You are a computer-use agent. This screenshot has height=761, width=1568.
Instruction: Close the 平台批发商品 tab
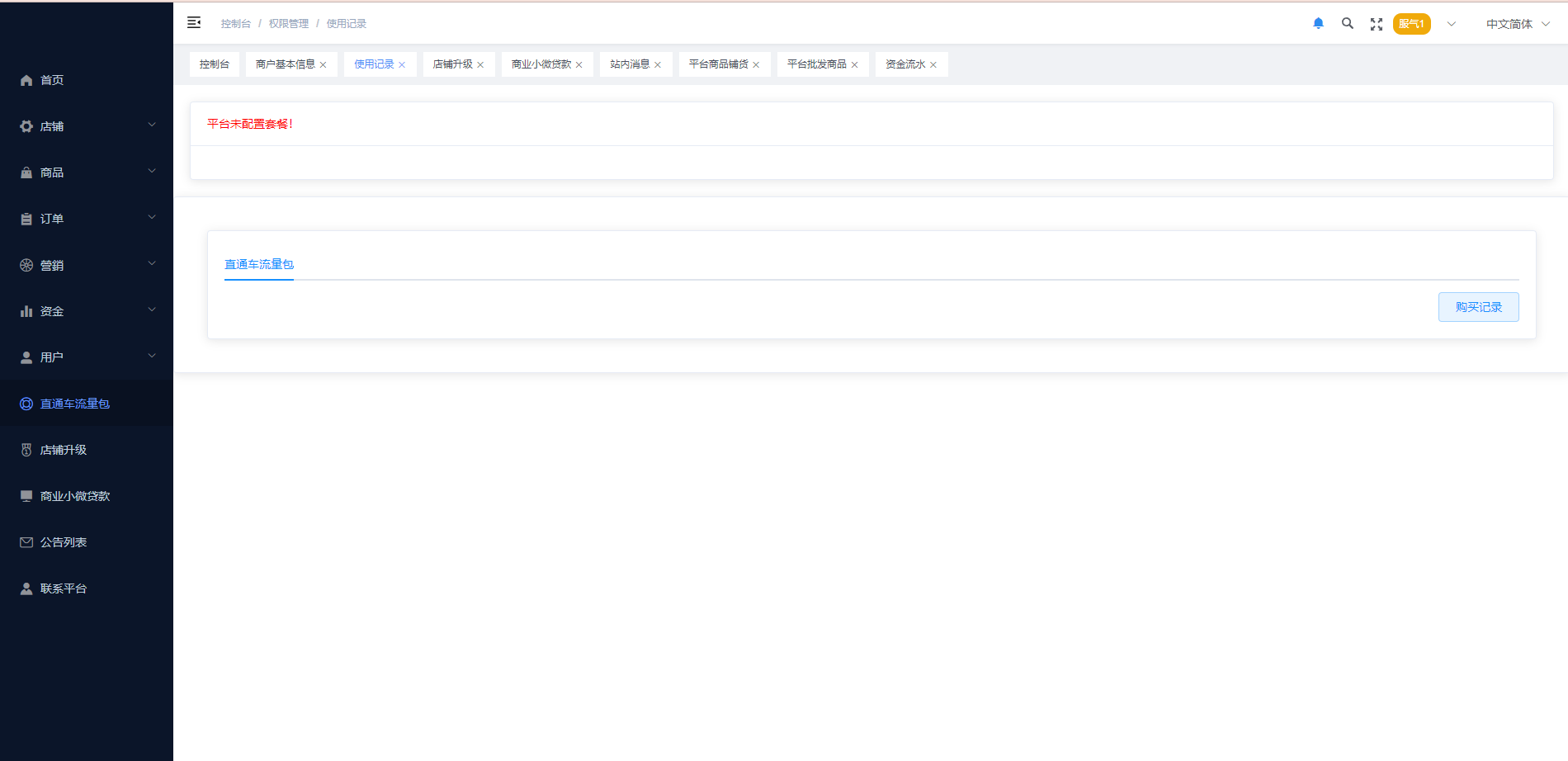coord(854,65)
